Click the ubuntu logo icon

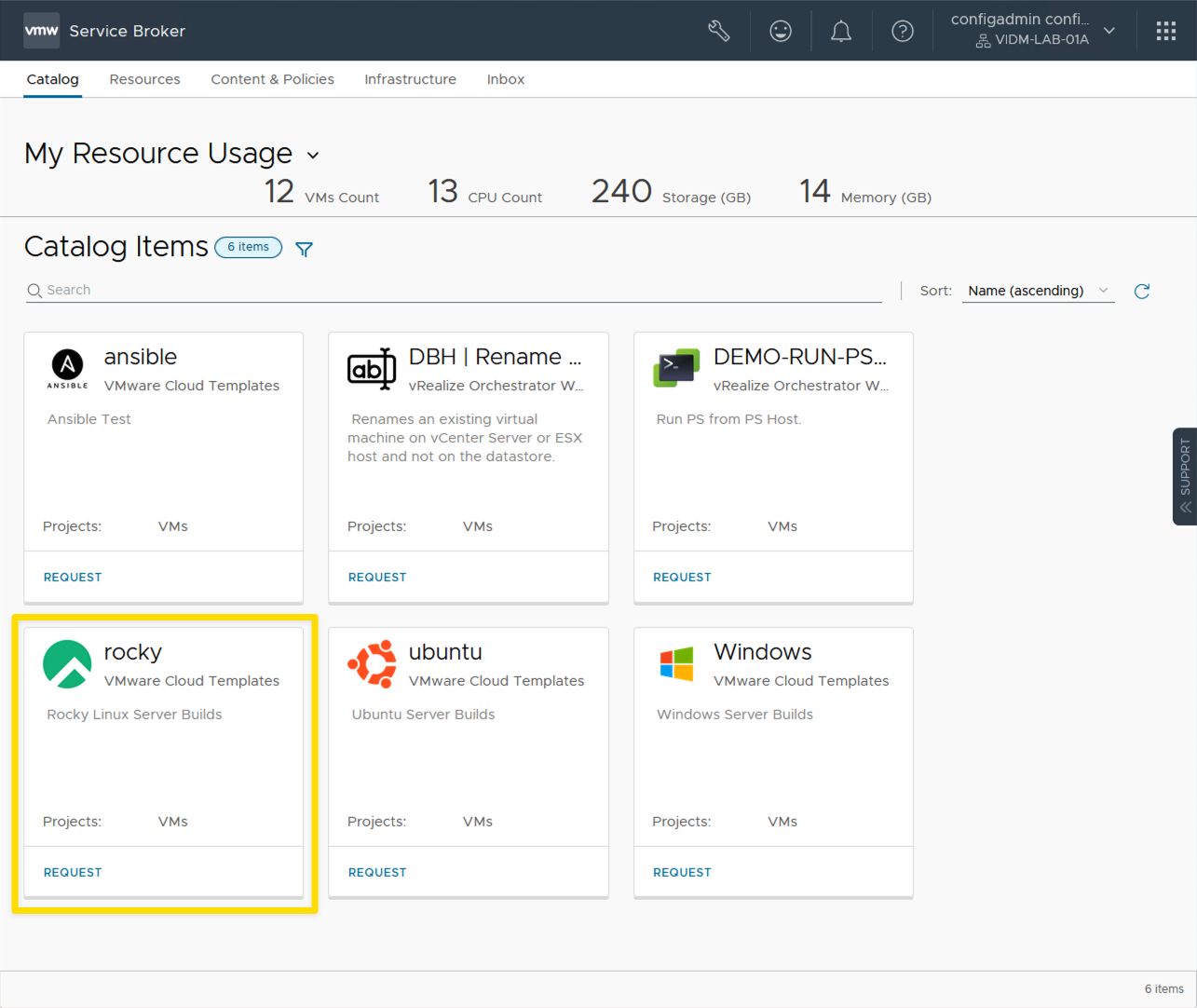point(372,664)
